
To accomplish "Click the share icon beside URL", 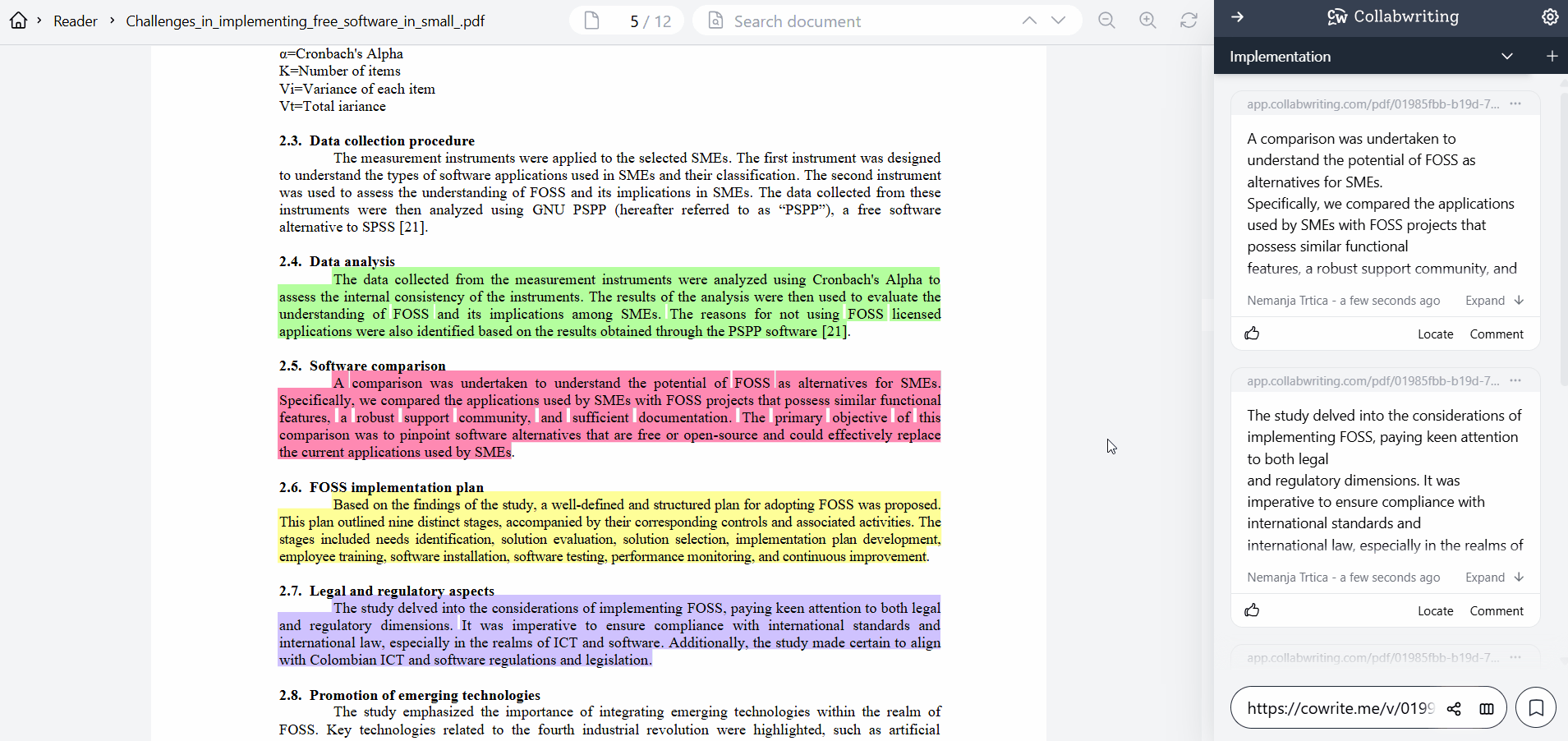I will (1454, 708).
